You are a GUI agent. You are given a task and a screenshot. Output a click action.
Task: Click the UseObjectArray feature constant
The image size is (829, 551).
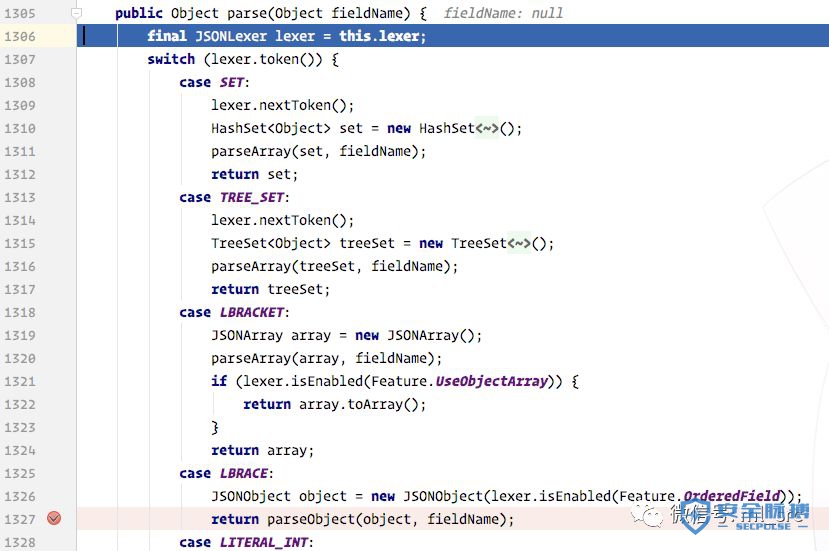492,381
